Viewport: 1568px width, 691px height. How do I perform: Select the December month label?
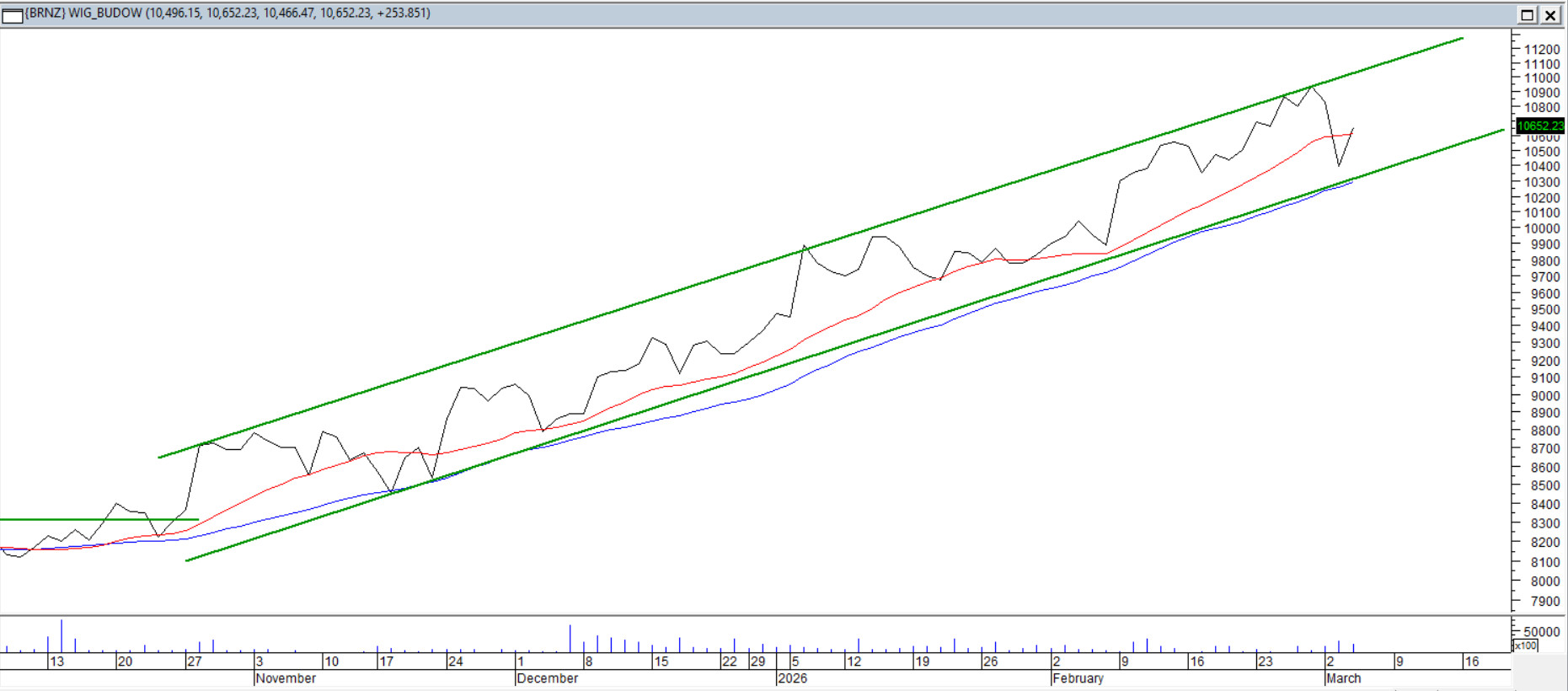547,678
